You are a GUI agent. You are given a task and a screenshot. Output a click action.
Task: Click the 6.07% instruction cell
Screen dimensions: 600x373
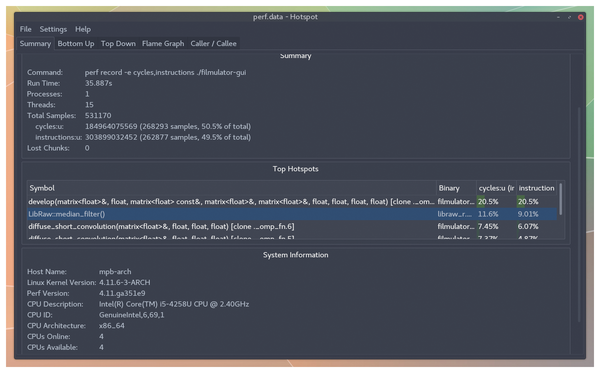point(536,226)
